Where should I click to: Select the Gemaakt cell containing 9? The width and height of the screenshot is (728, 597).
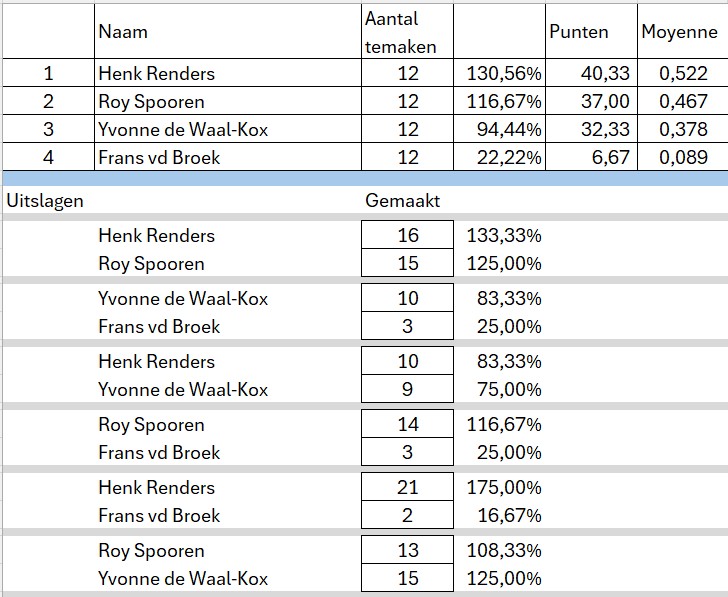click(x=407, y=389)
